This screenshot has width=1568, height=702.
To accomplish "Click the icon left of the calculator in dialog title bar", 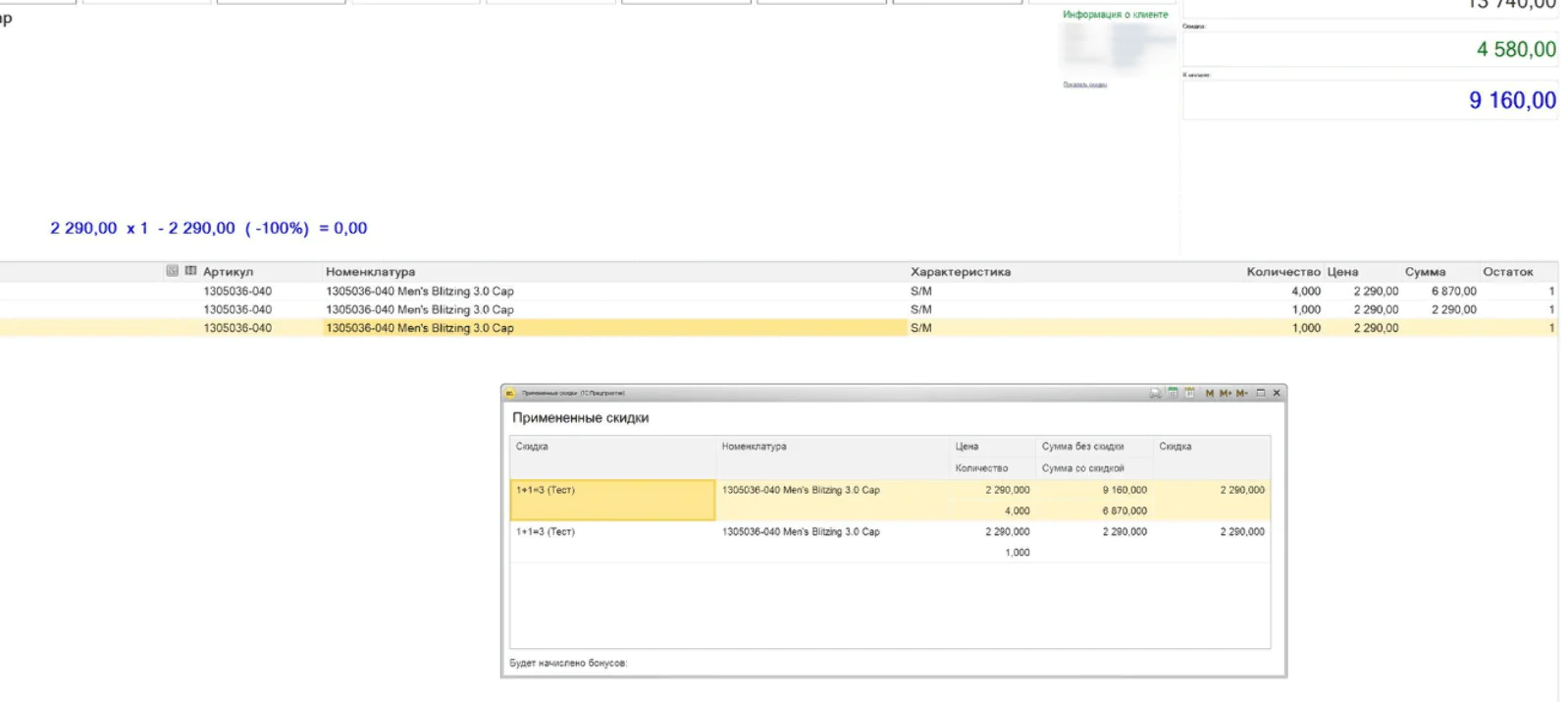I will tap(1155, 393).
